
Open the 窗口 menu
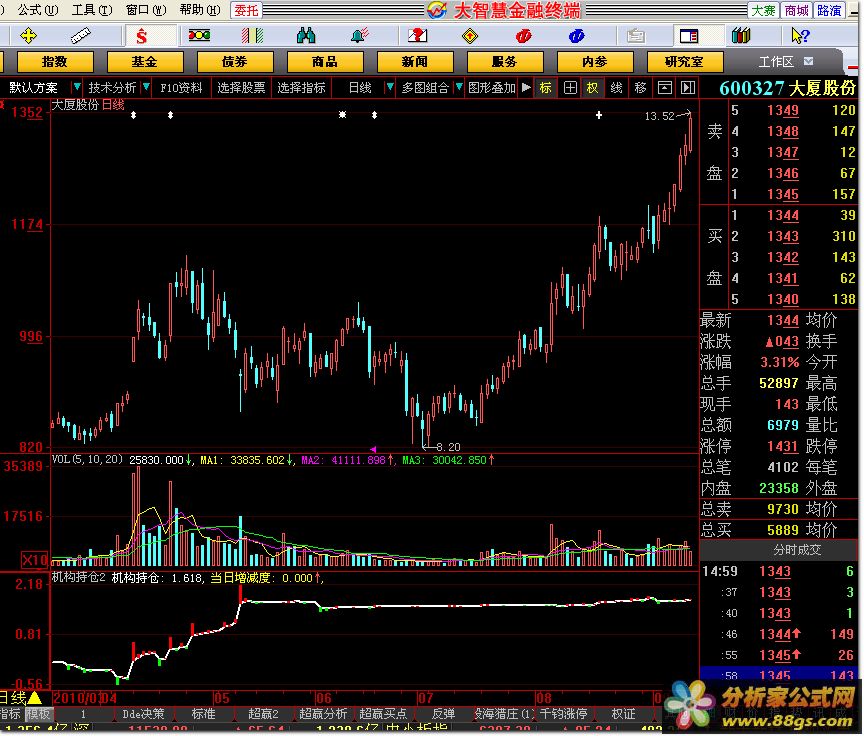145,10
